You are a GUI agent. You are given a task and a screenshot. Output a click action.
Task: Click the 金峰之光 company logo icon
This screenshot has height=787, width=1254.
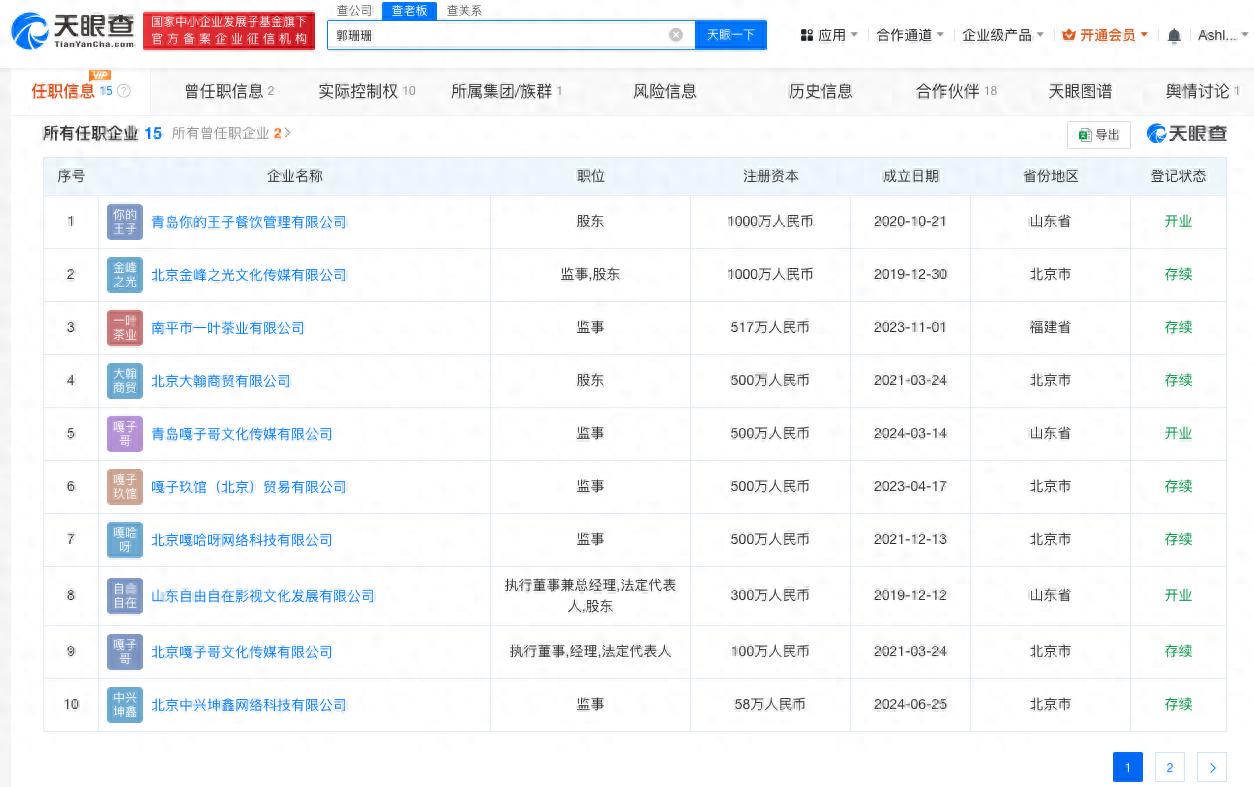coord(125,275)
